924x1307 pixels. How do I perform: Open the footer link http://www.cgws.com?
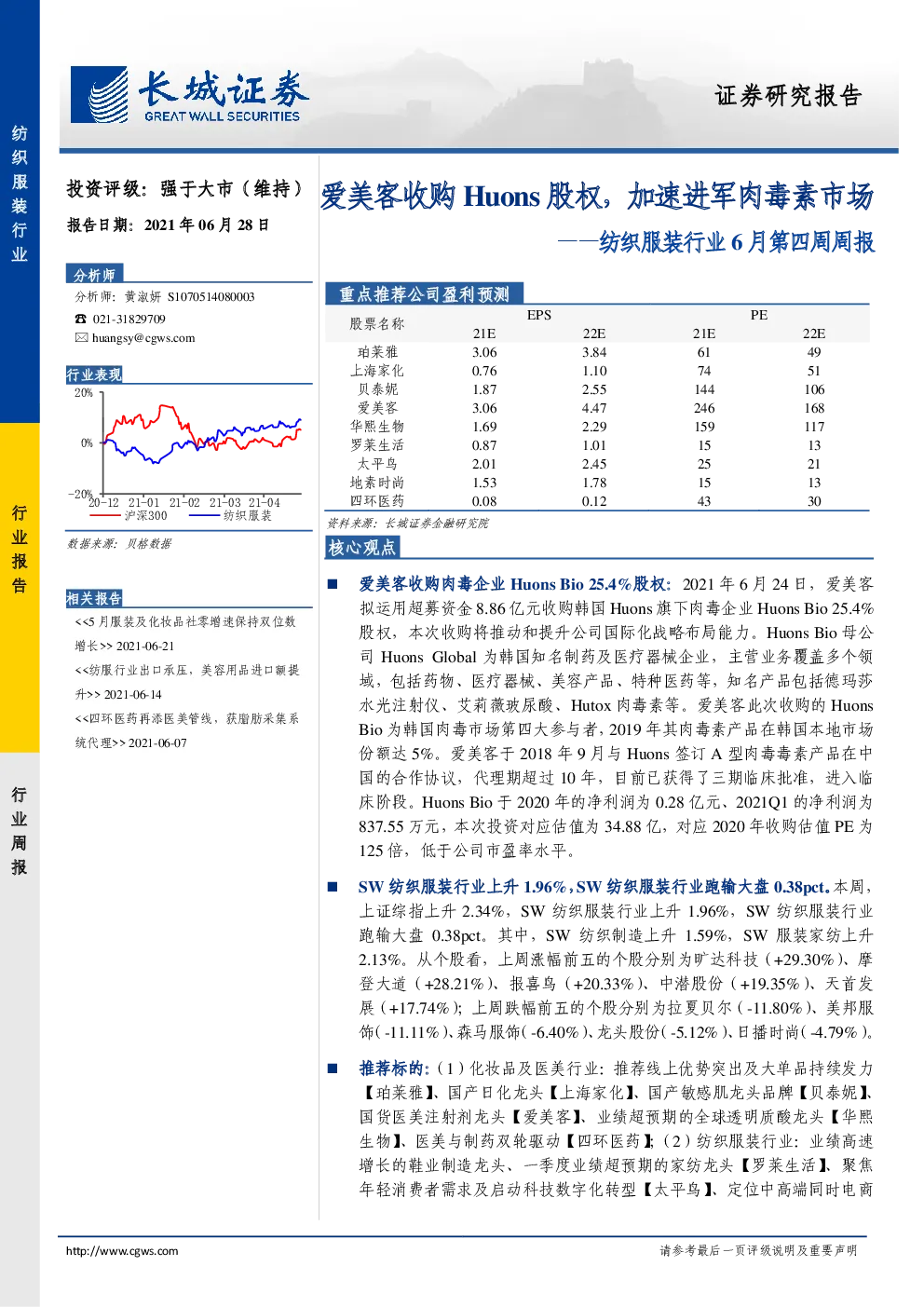tap(122, 1250)
